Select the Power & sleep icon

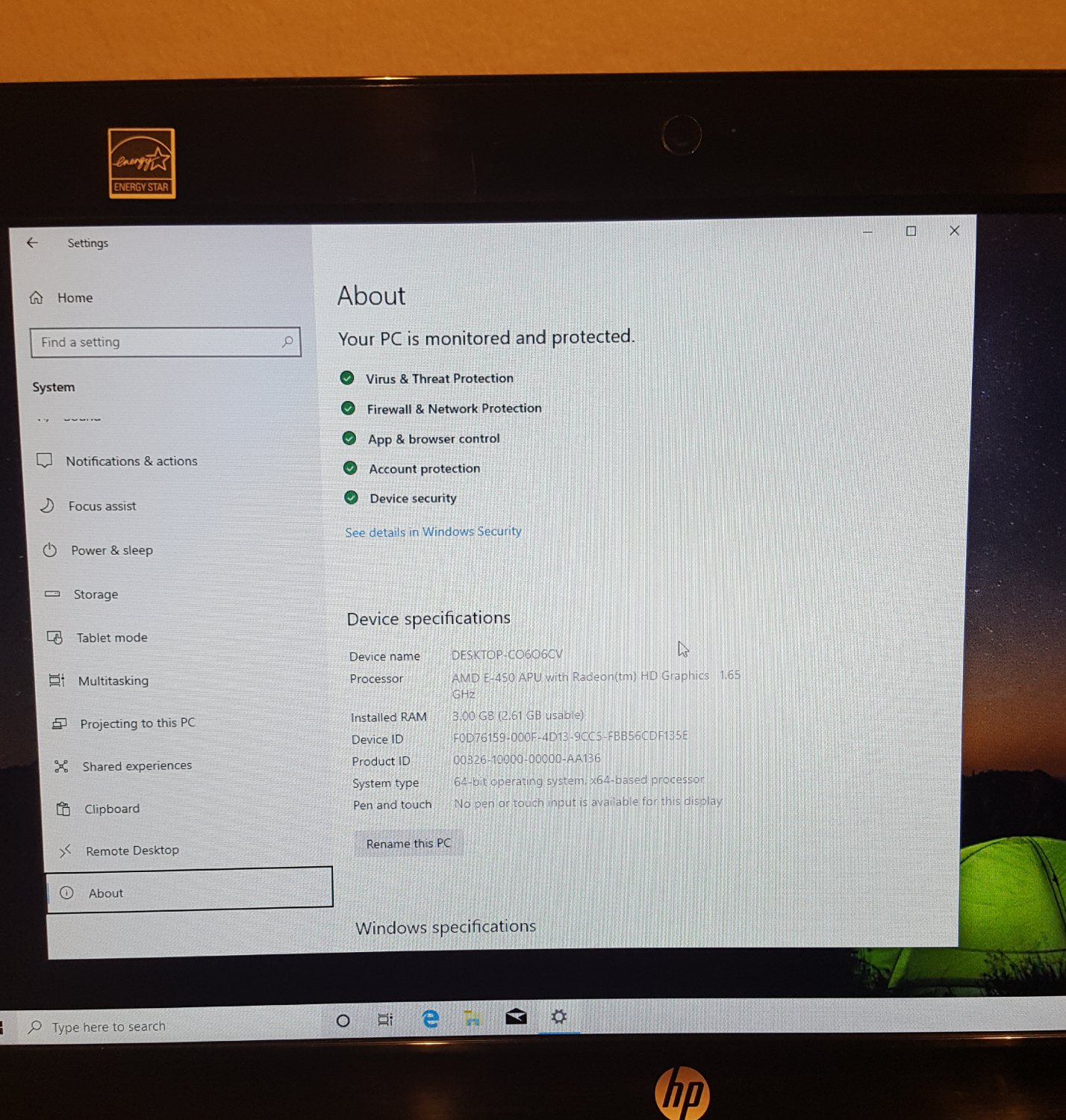[49, 550]
